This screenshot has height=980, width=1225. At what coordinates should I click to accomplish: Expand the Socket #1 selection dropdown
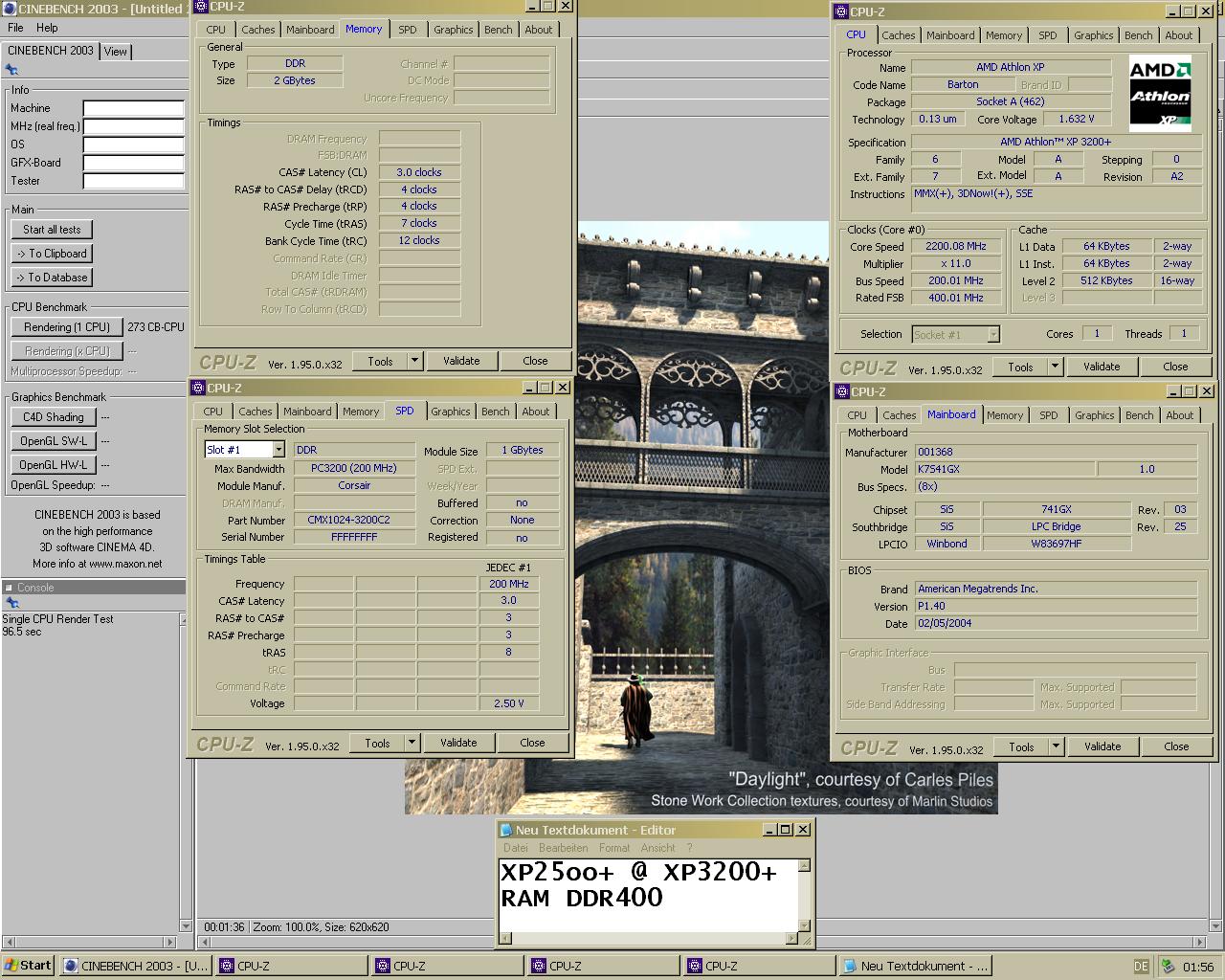tap(993, 334)
